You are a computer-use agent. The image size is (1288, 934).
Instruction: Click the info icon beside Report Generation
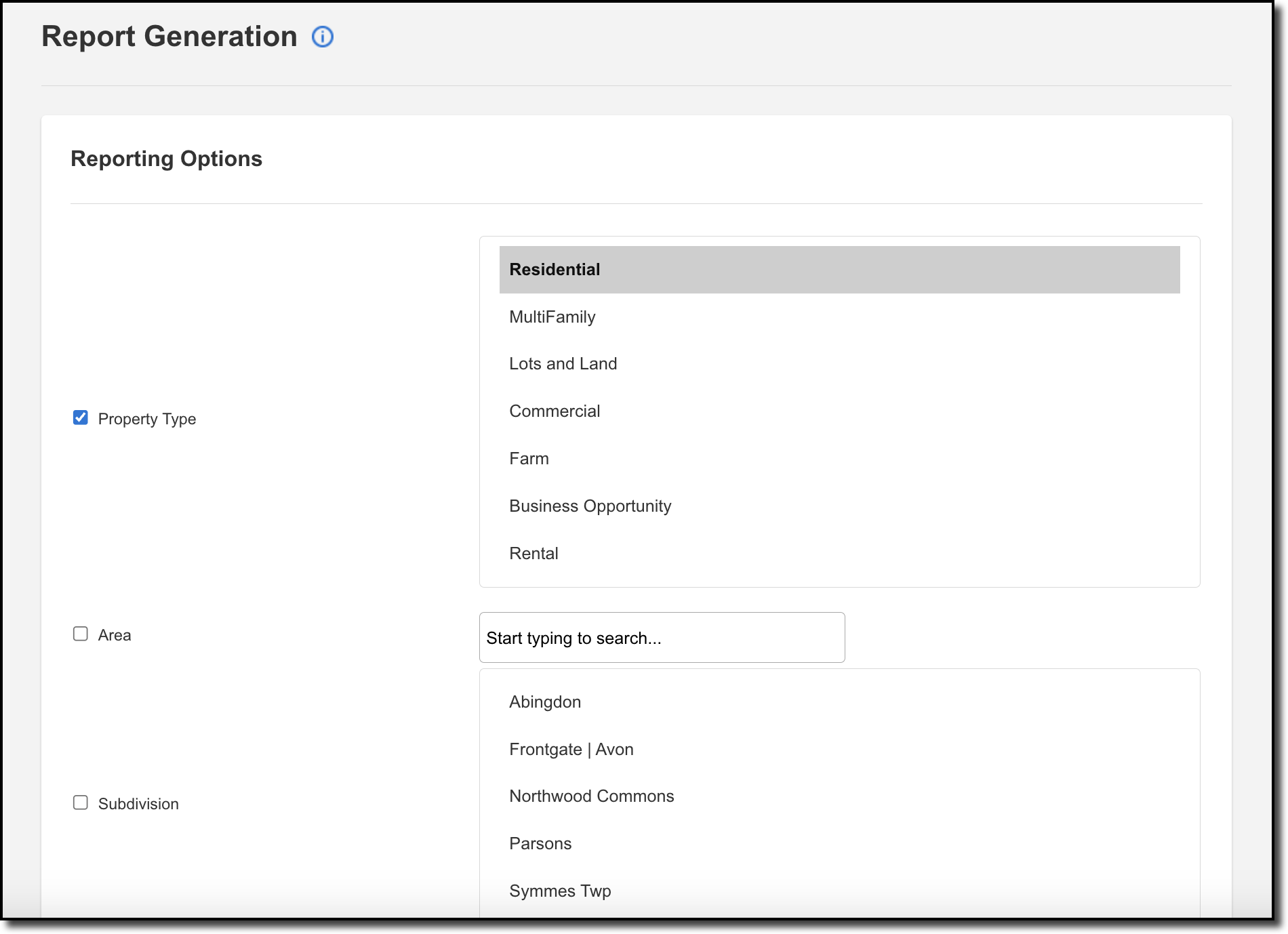pos(323,37)
